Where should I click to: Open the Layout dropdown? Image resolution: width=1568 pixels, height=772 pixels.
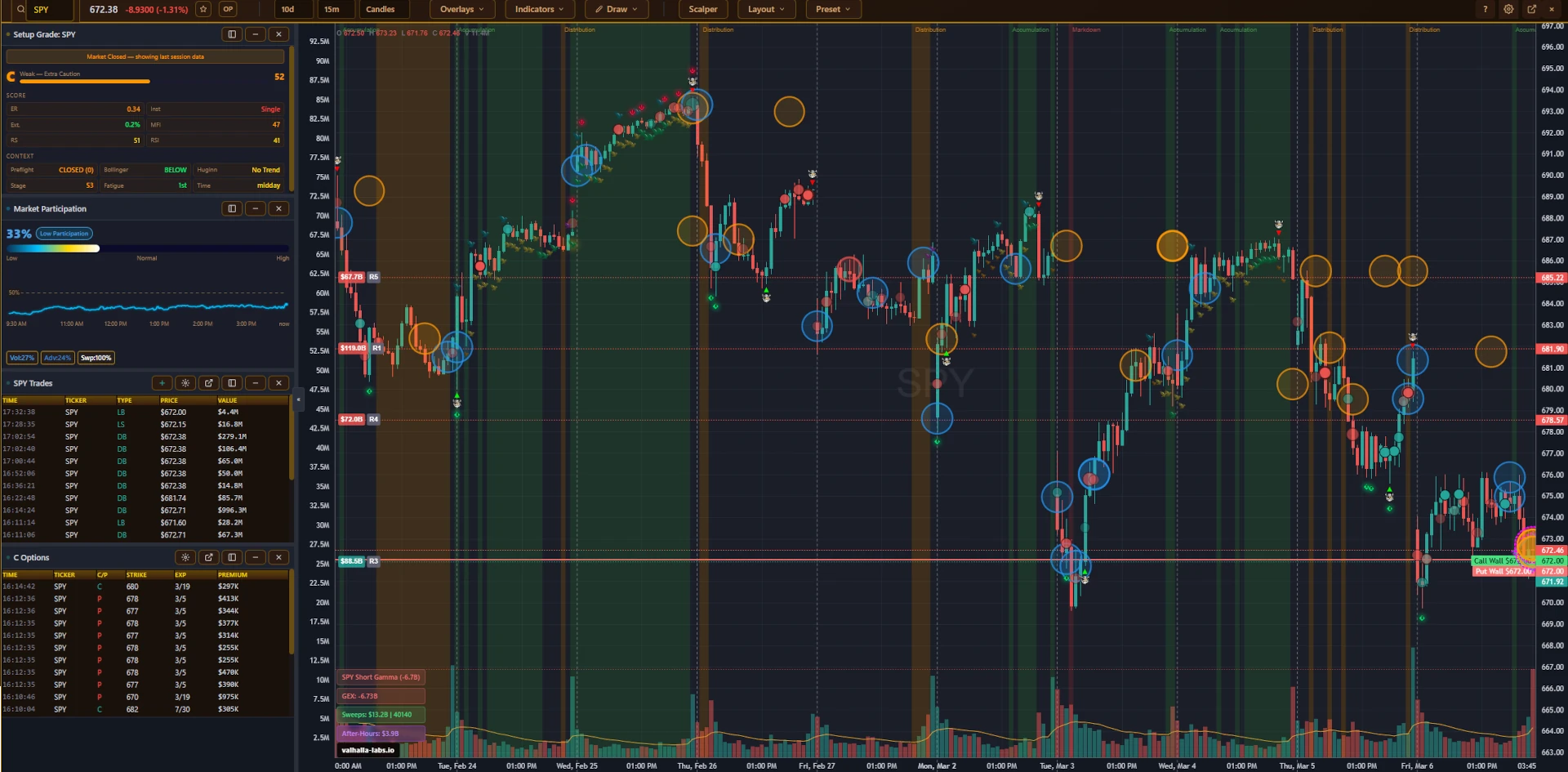765,9
